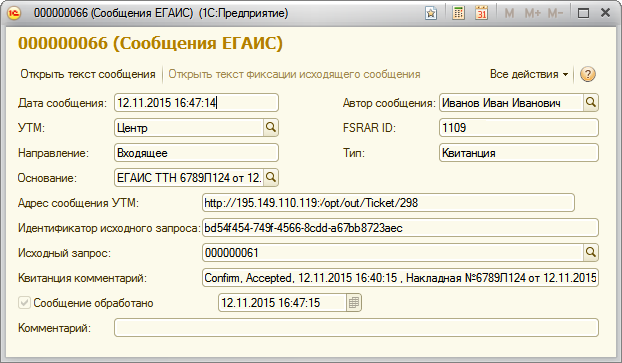Image resolution: width=622 pixels, height=363 pixels.
Task: Click the Адрес сообщения УТМ URL field
Action: (x=388, y=203)
